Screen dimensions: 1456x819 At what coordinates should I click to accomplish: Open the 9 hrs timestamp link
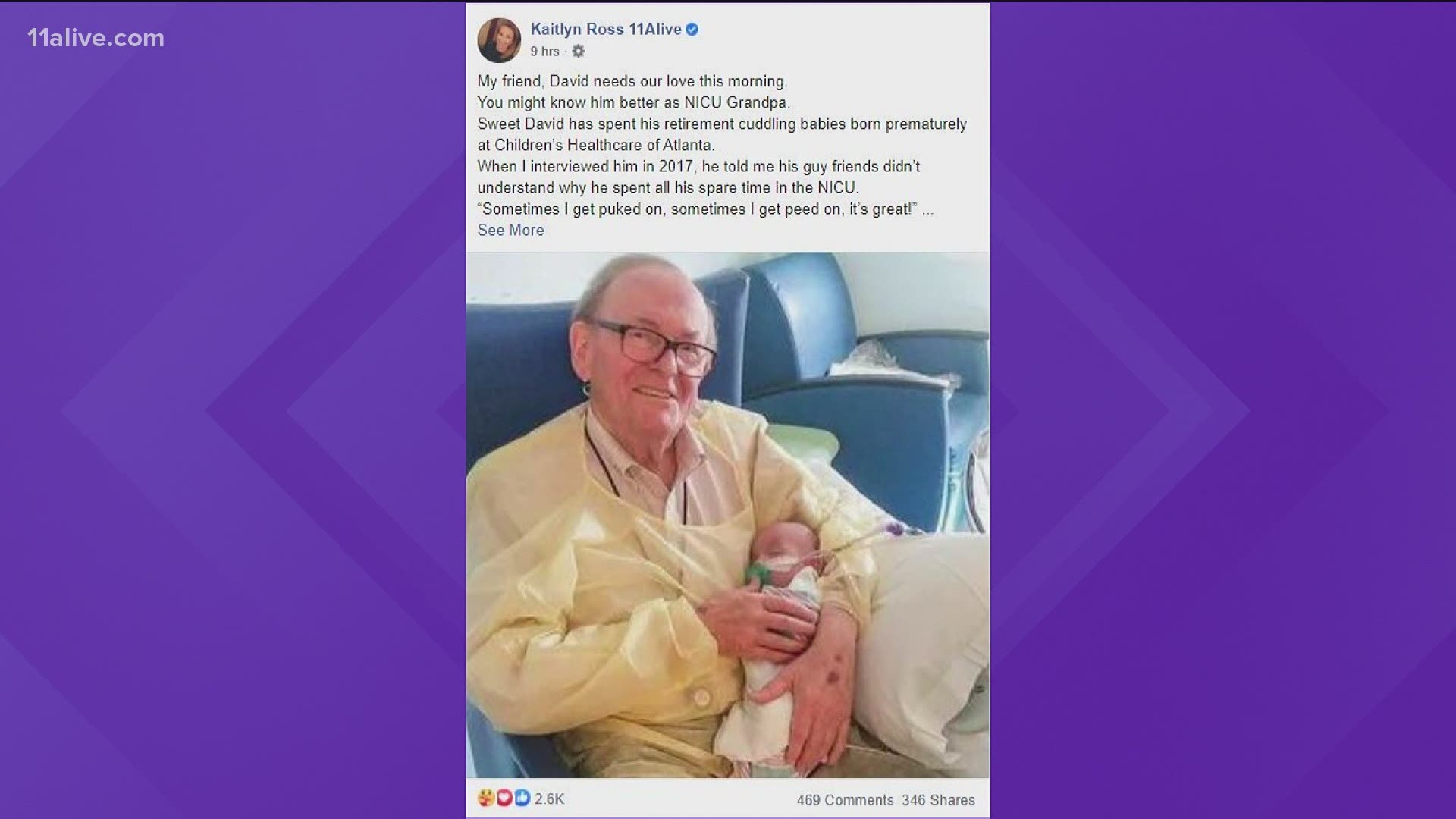[x=544, y=51]
